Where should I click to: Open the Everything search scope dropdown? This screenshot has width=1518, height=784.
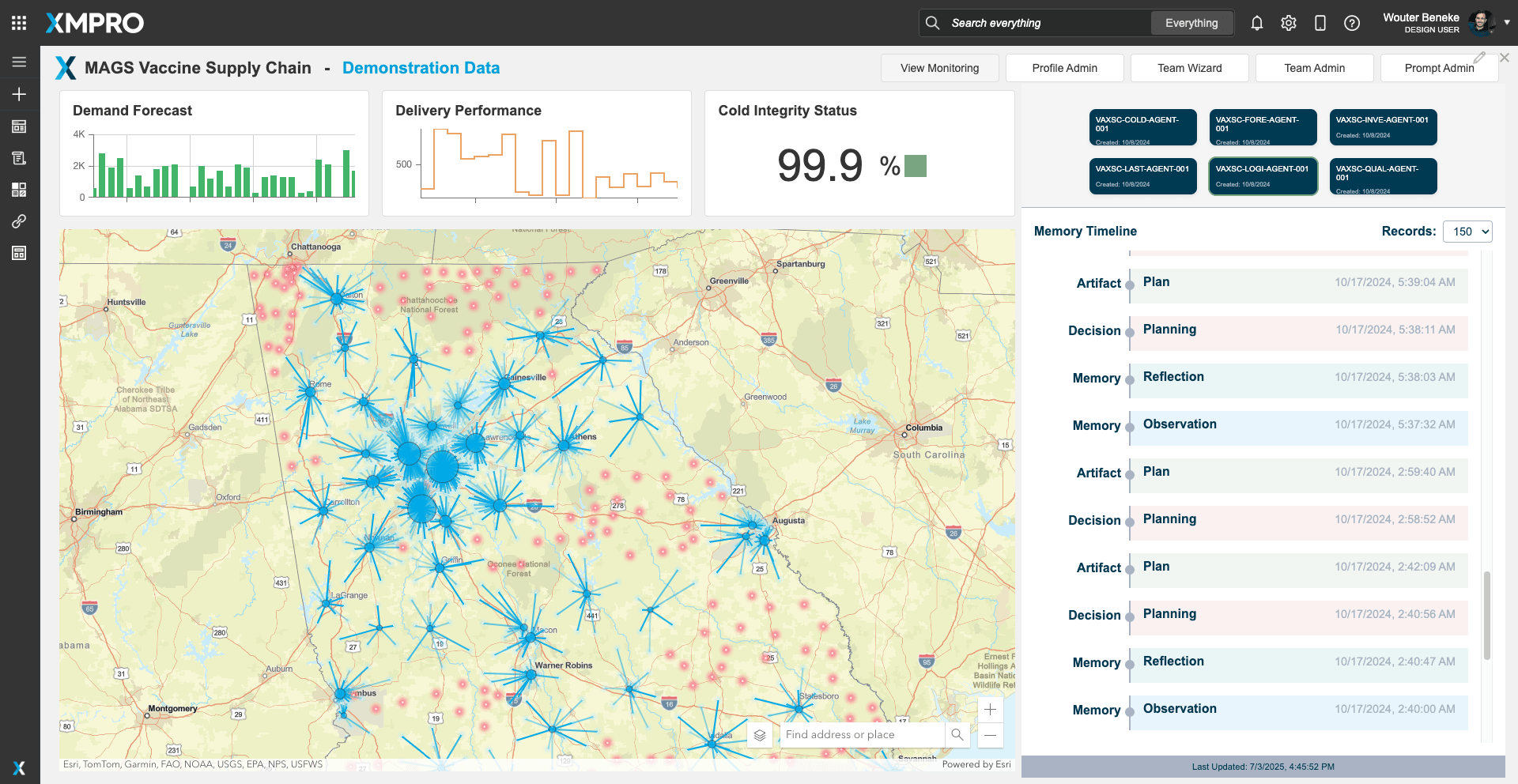click(x=1191, y=23)
